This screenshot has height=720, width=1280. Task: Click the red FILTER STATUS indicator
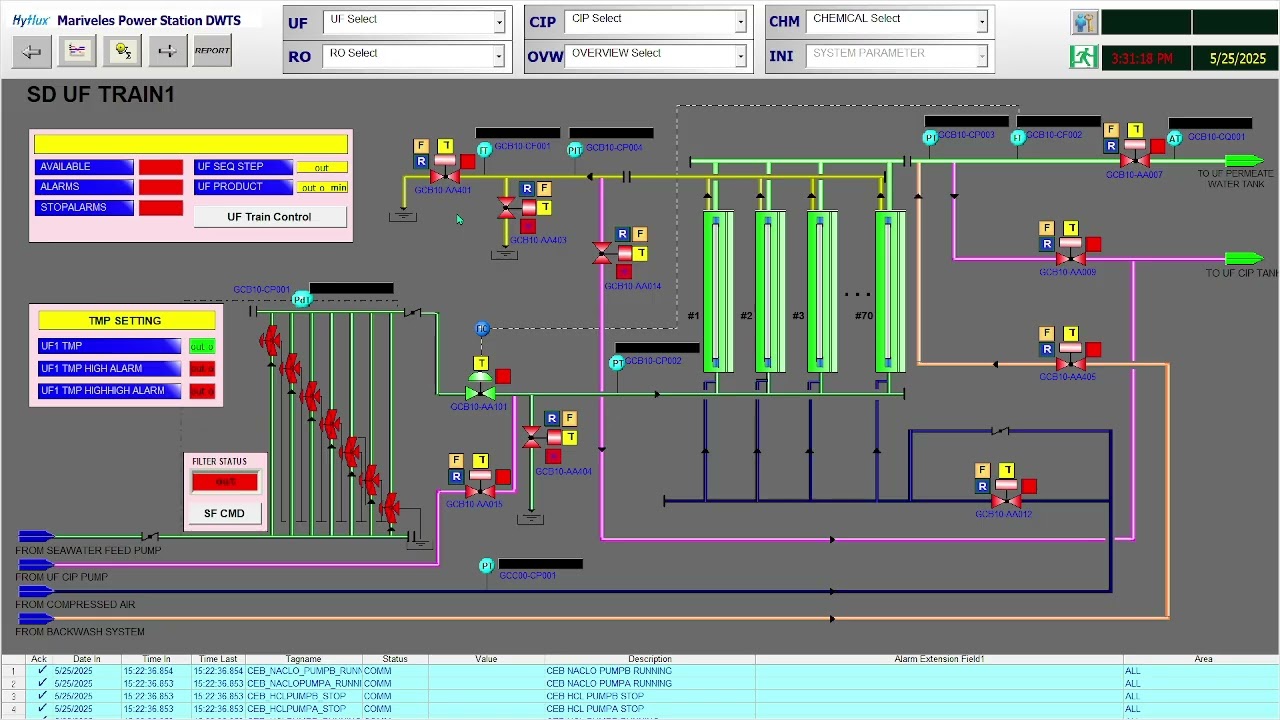pos(225,482)
